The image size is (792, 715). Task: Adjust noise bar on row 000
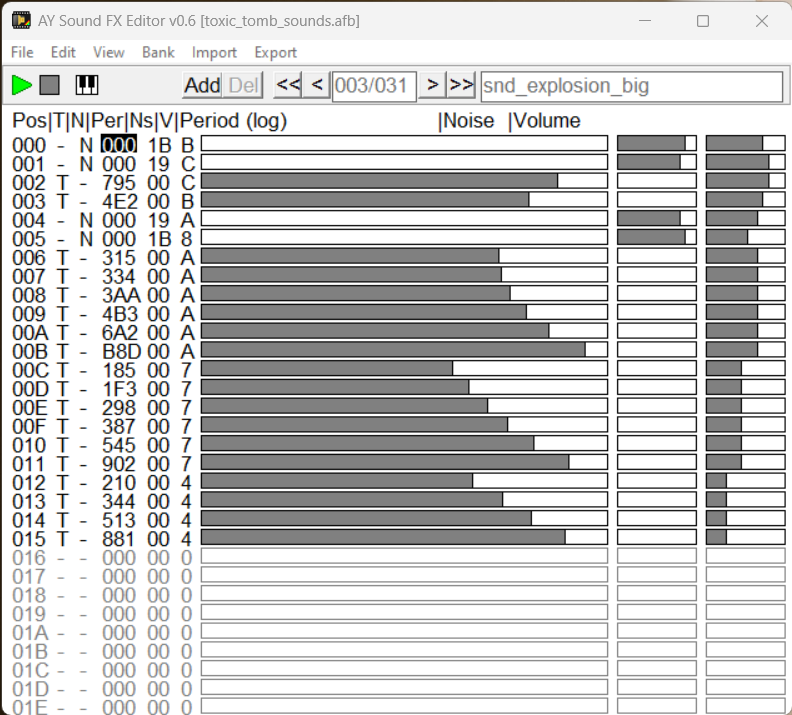pos(657,143)
